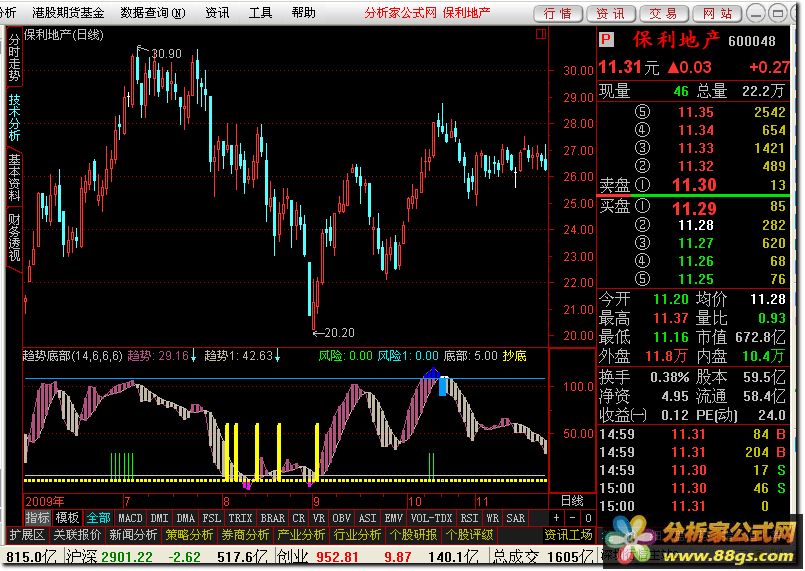The height and width of the screenshot is (571, 805).
Task: Open the 资讯 menu
Action: click(217, 13)
